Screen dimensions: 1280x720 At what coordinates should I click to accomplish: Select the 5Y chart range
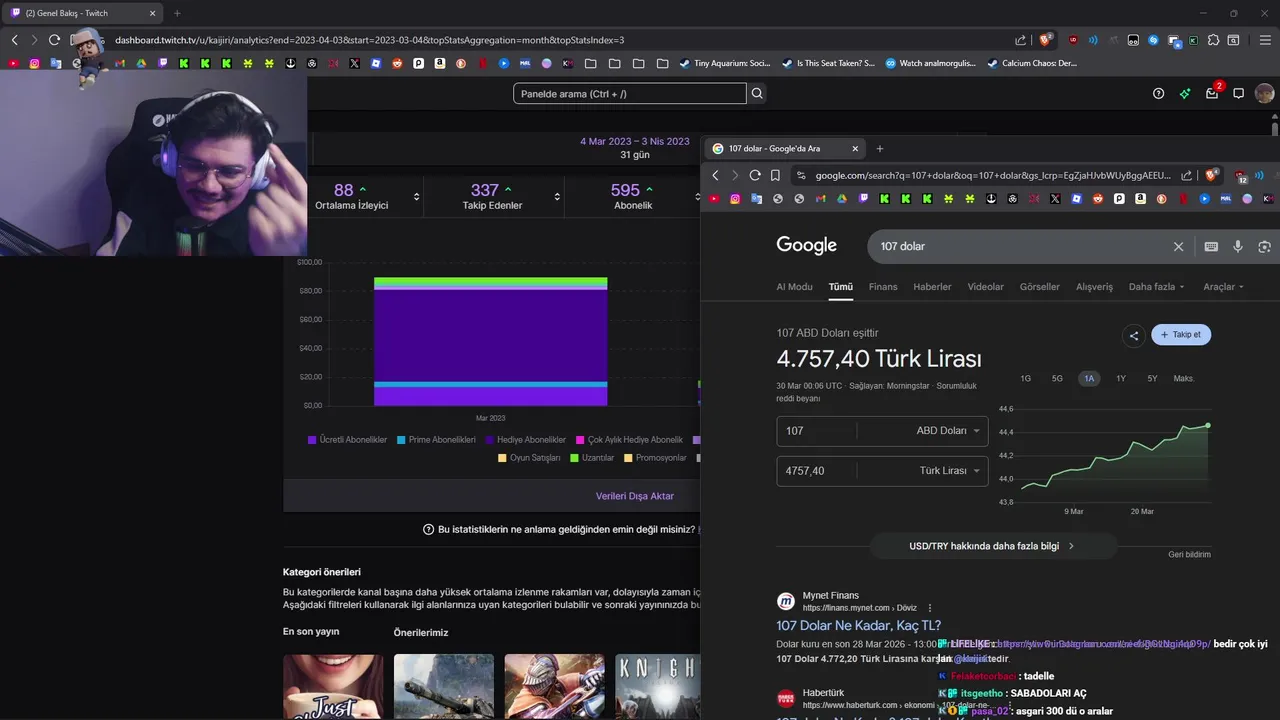click(x=1152, y=379)
